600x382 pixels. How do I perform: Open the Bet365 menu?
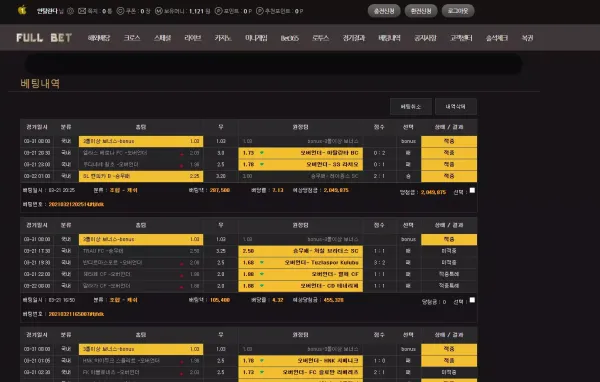tap(290, 38)
